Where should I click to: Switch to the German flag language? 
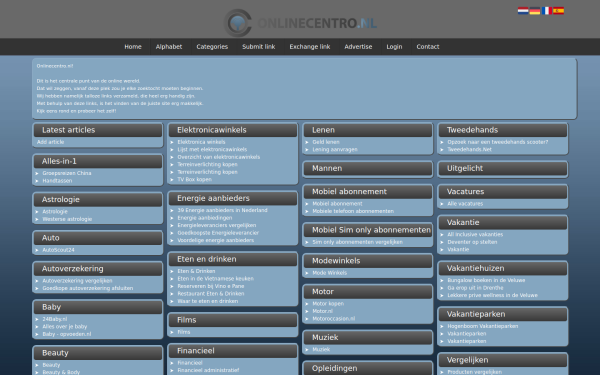[535, 11]
